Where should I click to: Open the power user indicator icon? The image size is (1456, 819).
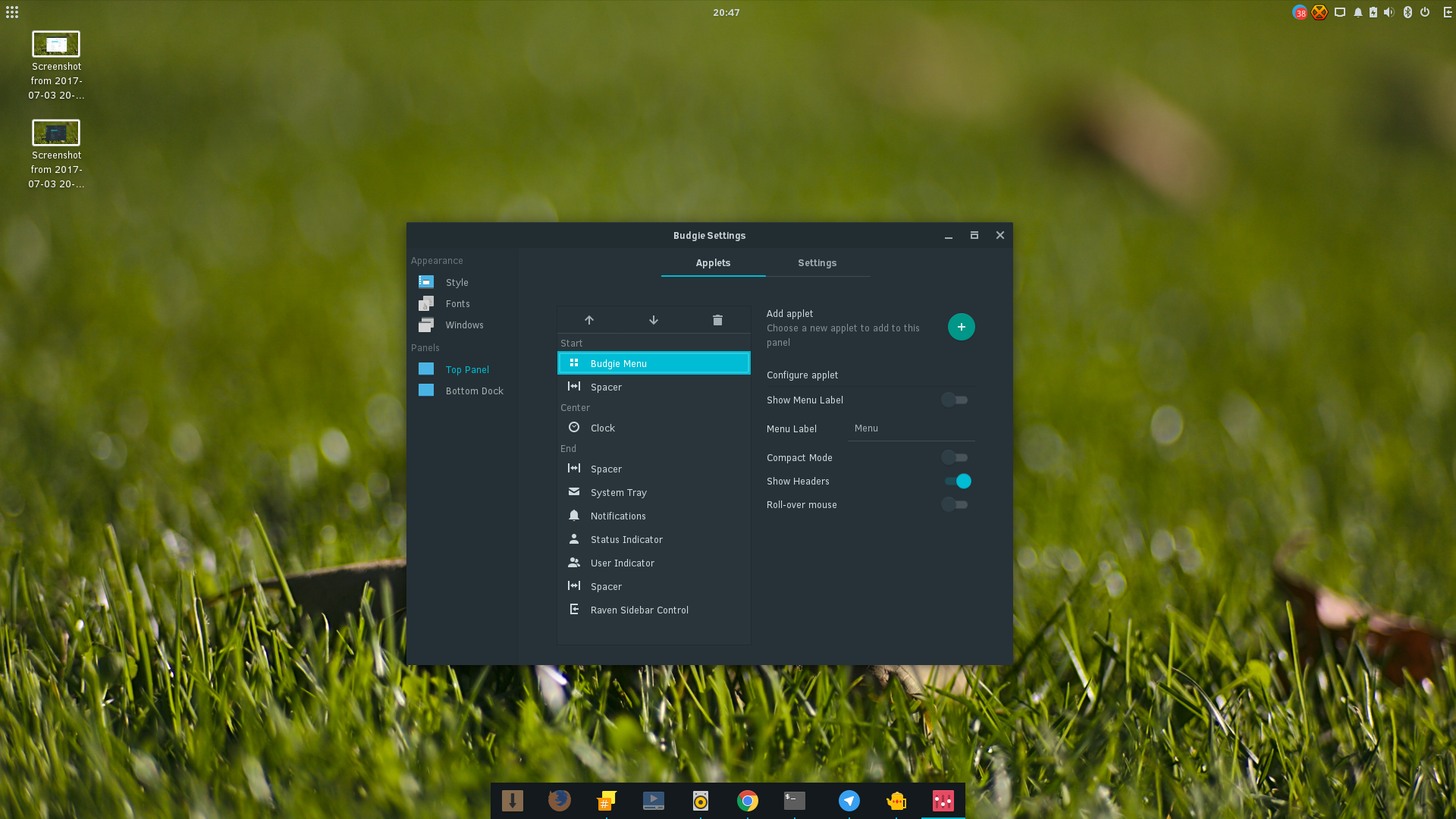(1425, 12)
